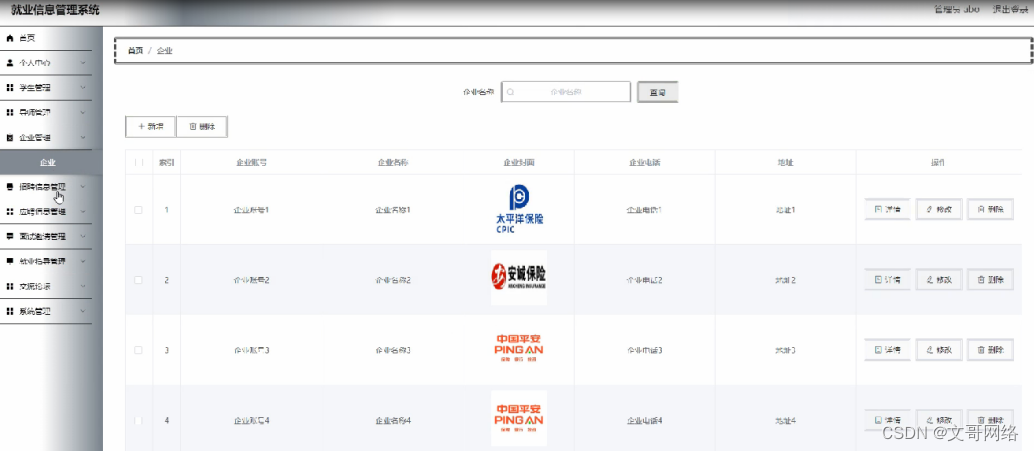The image size is (1034, 451).
Task: Click the 企业电话 column header
Action: click(x=644, y=162)
